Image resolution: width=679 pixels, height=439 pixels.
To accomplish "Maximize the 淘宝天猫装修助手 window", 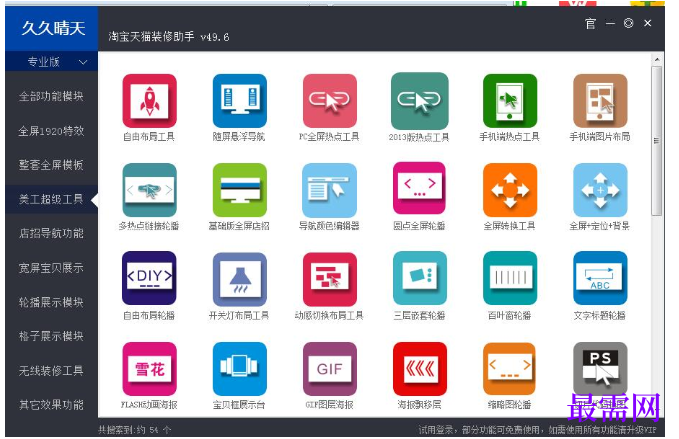I will (629, 23).
